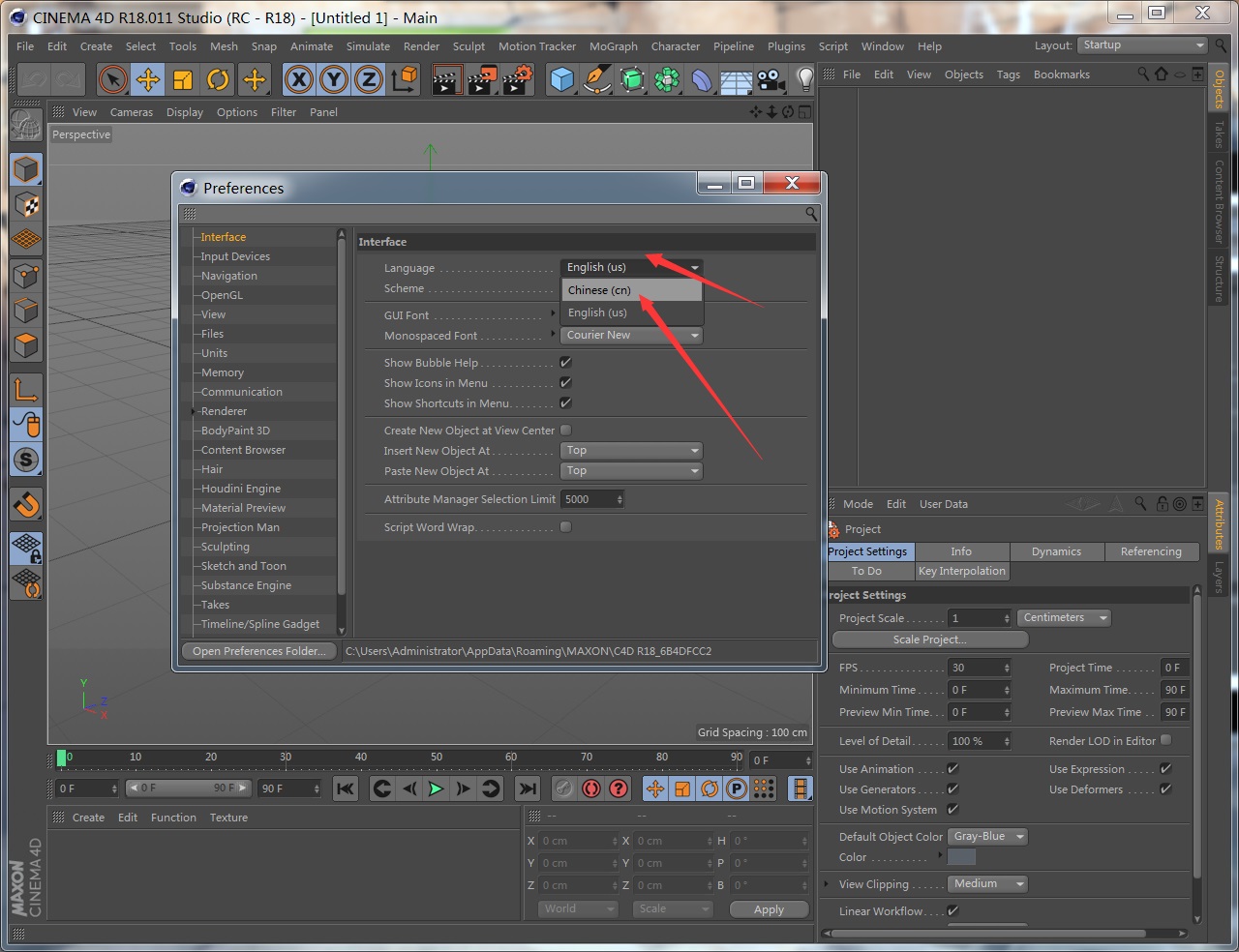Uncheck Show Icons in Menu
The image size is (1239, 952).
(565, 382)
